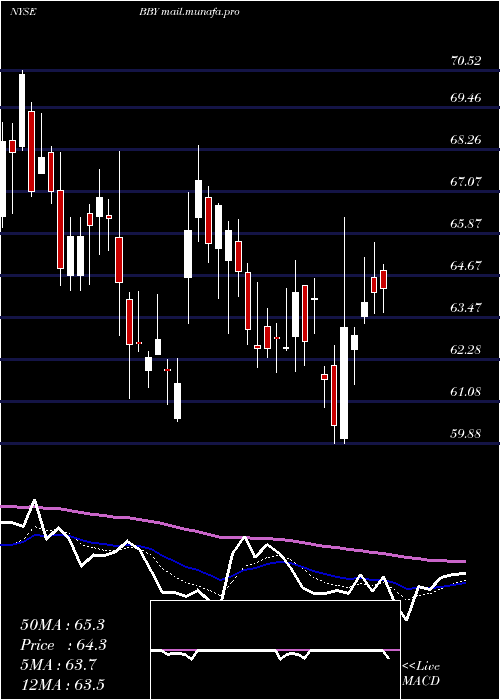Screen dimensions: 500x700
Task: Click the NYSE exchange label
Action: point(23,12)
